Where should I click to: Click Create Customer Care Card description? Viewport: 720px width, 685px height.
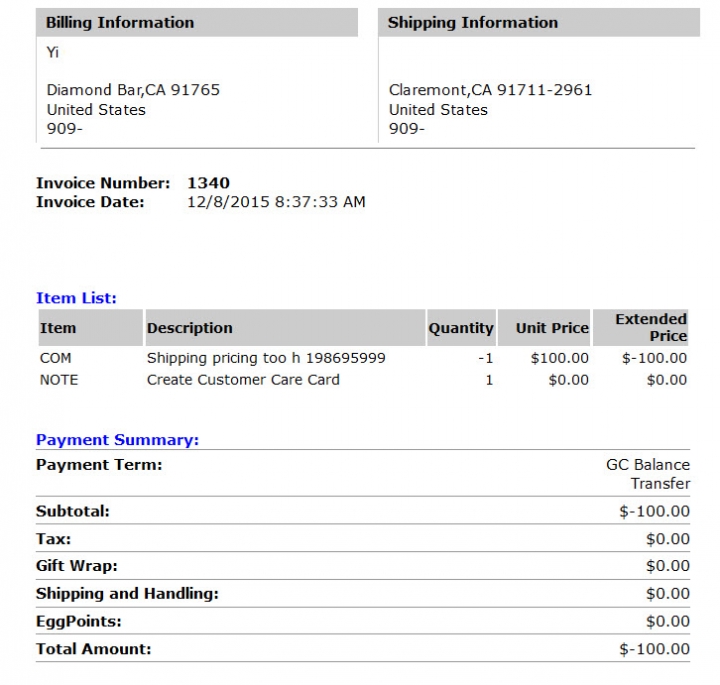pyautogui.click(x=243, y=380)
